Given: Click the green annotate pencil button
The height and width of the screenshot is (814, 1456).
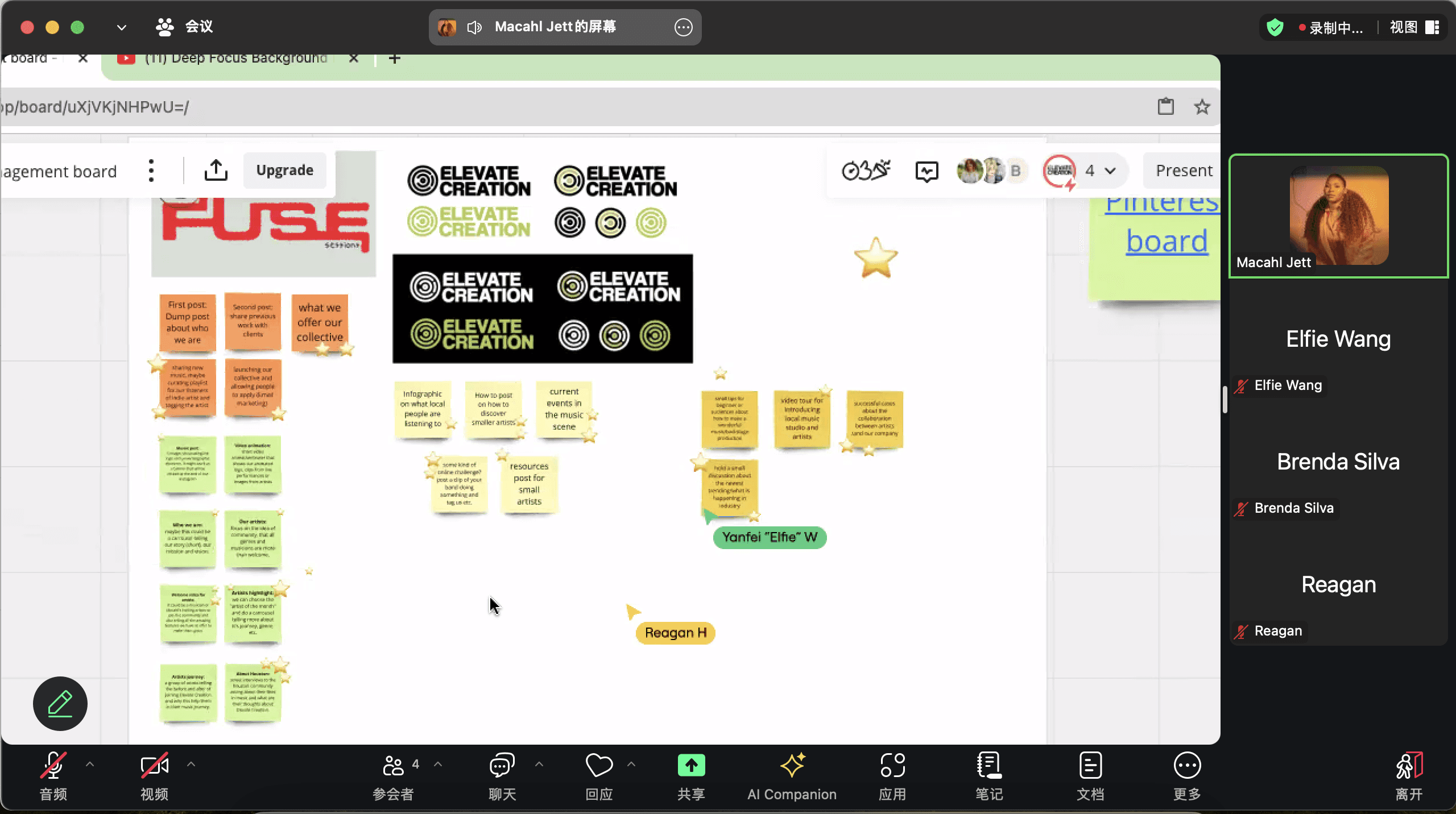Looking at the screenshot, I should tap(60, 704).
